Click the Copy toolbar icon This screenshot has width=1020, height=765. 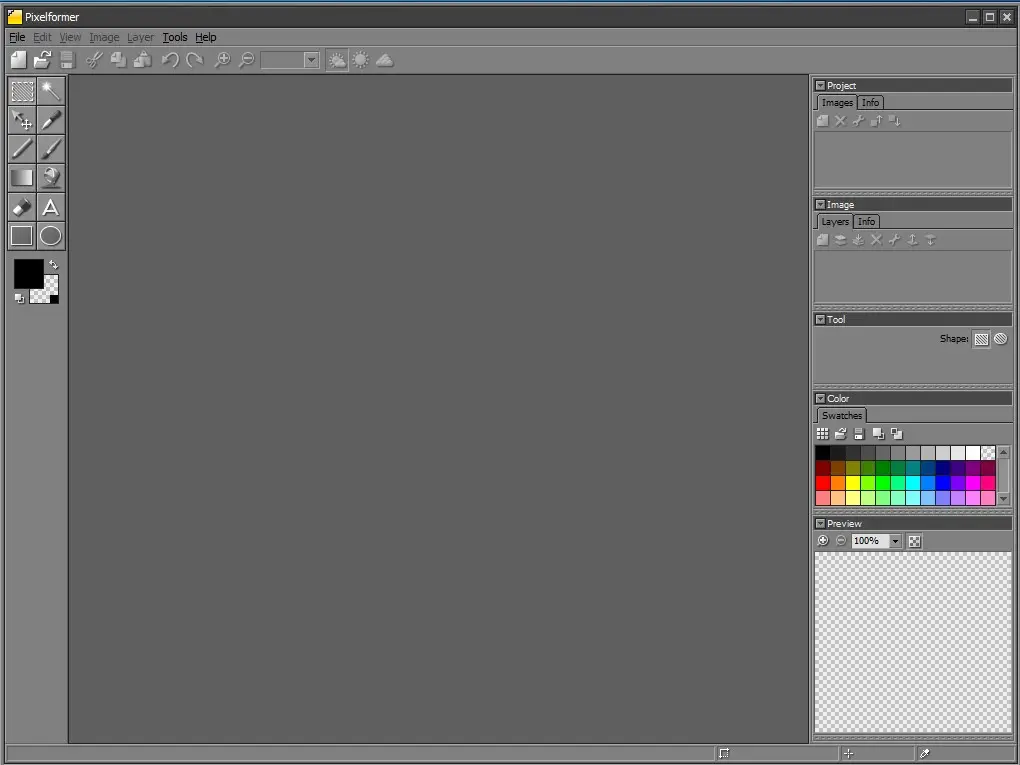pos(118,60)
